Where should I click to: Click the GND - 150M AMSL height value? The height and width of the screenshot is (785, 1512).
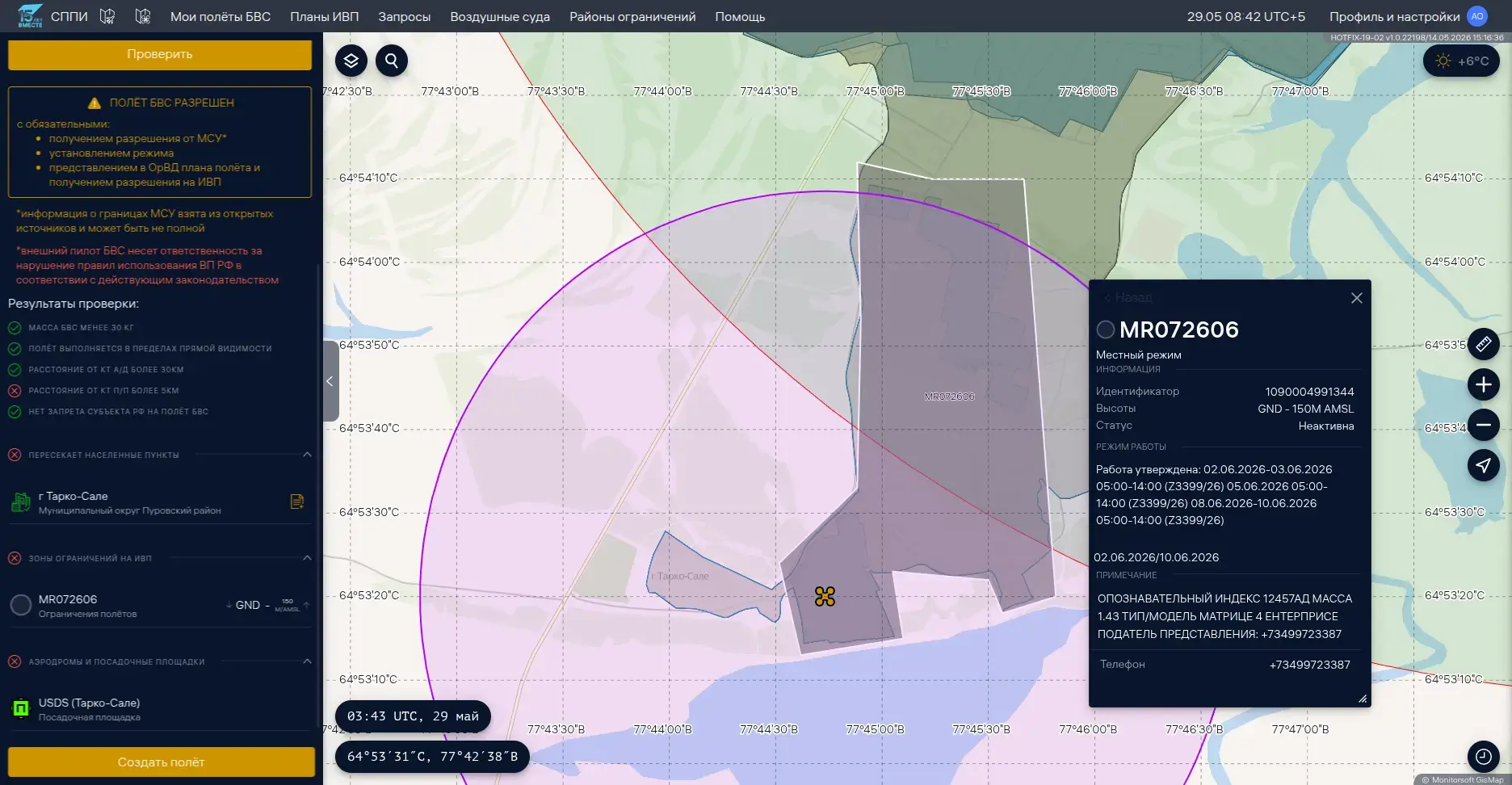click(1306, 409)
